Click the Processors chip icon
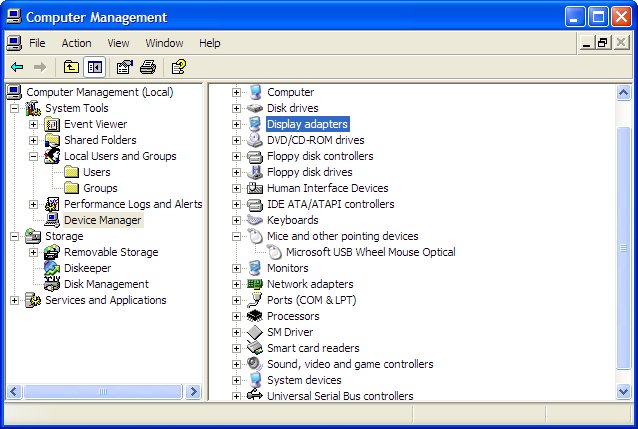The image size is (638, 429). point(255,316)
